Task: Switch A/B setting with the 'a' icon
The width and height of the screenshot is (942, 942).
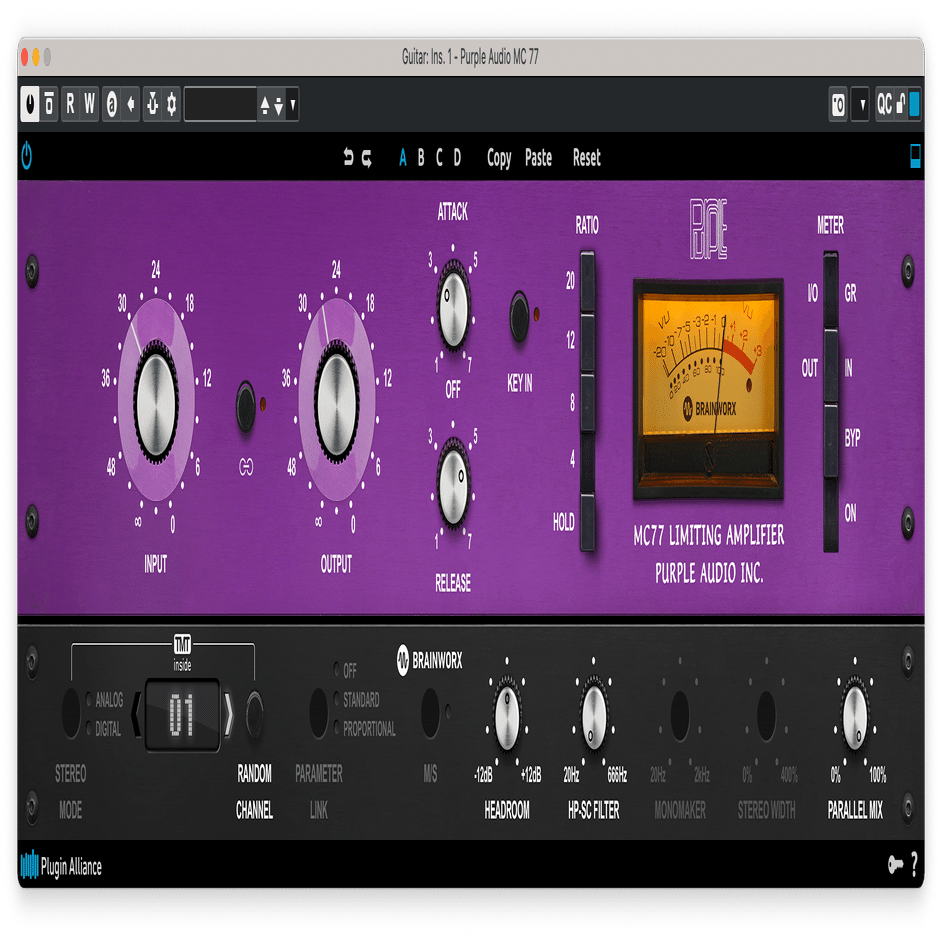Action: (x=112, y=104)
